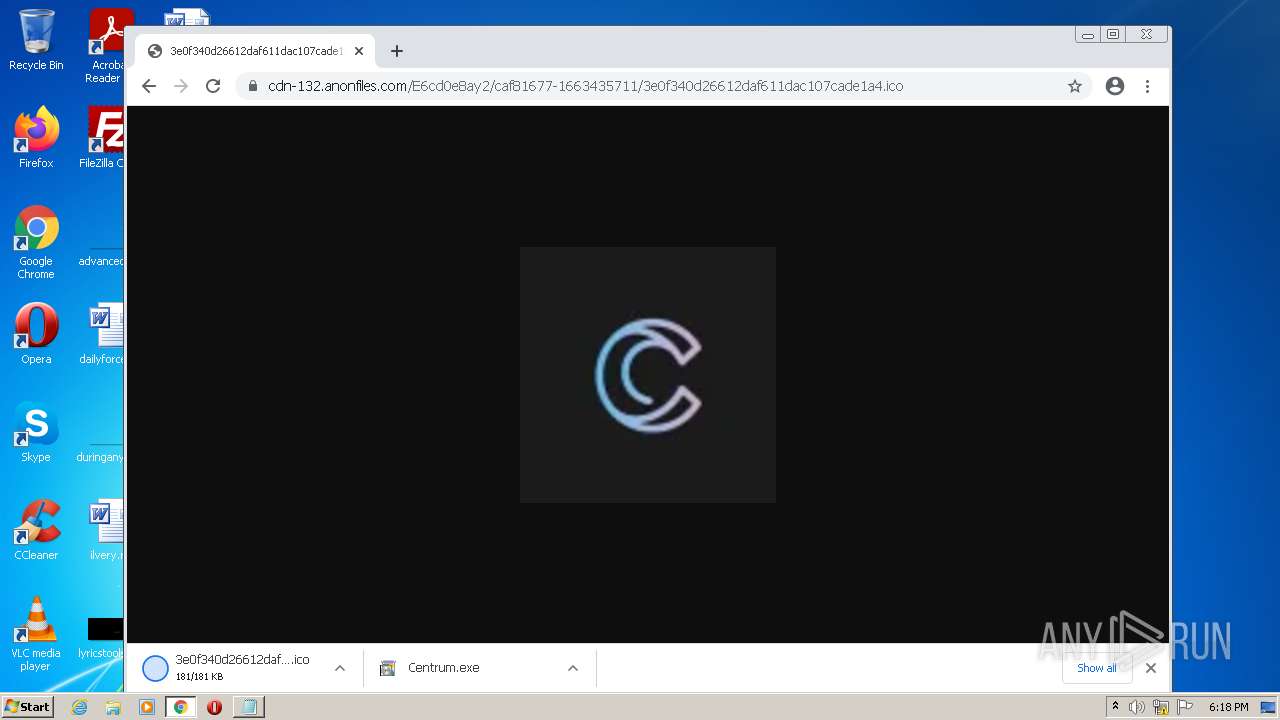Screen dimensions: 1280x720
Task: Expand options for the .ico download
Action: (340, 668)
